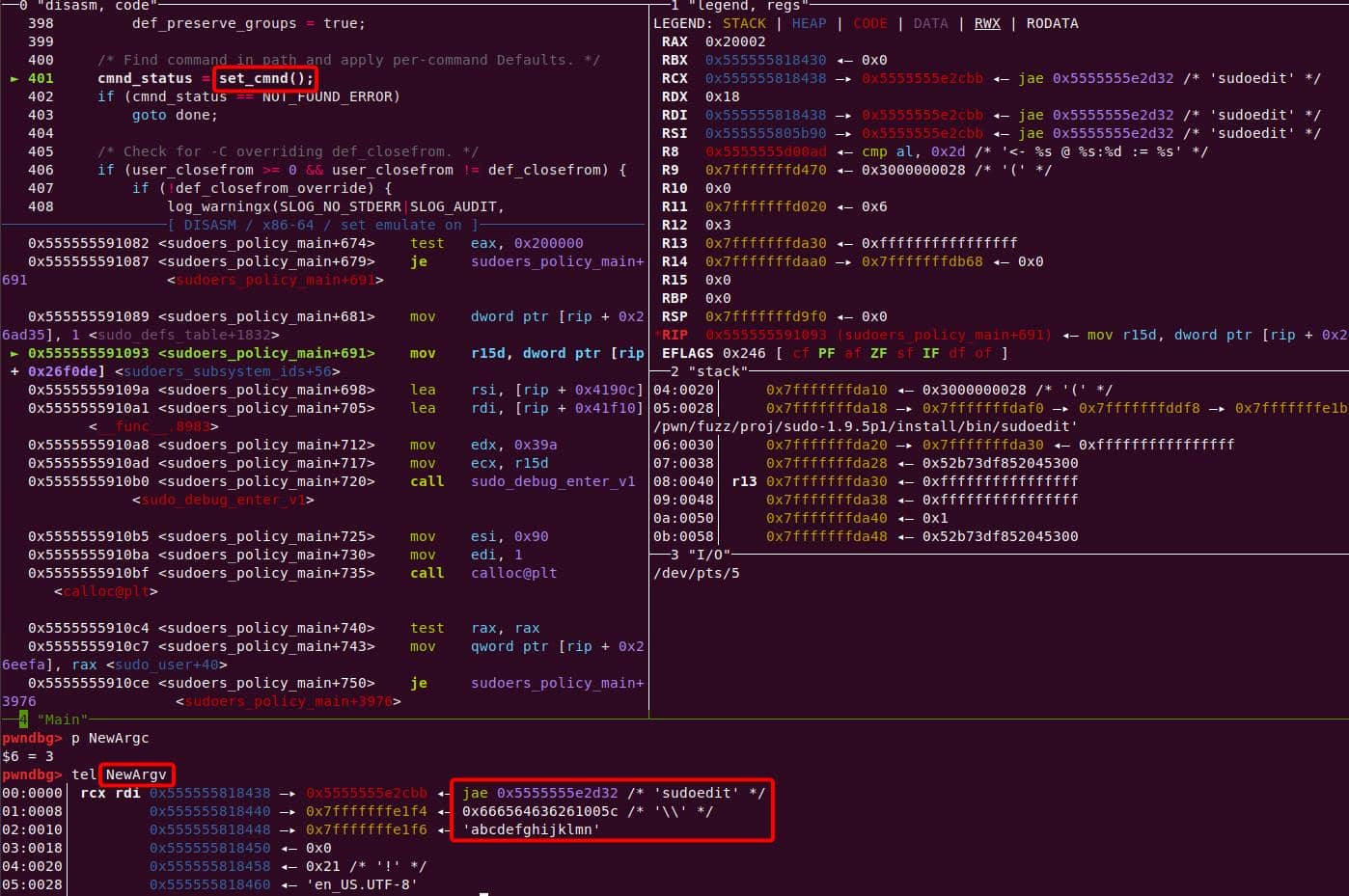The image size is (1349, 896).
Task: Select 'lea rsi, [rip + 0x4190c]' instruction
Action: click(x=526, y=390)
